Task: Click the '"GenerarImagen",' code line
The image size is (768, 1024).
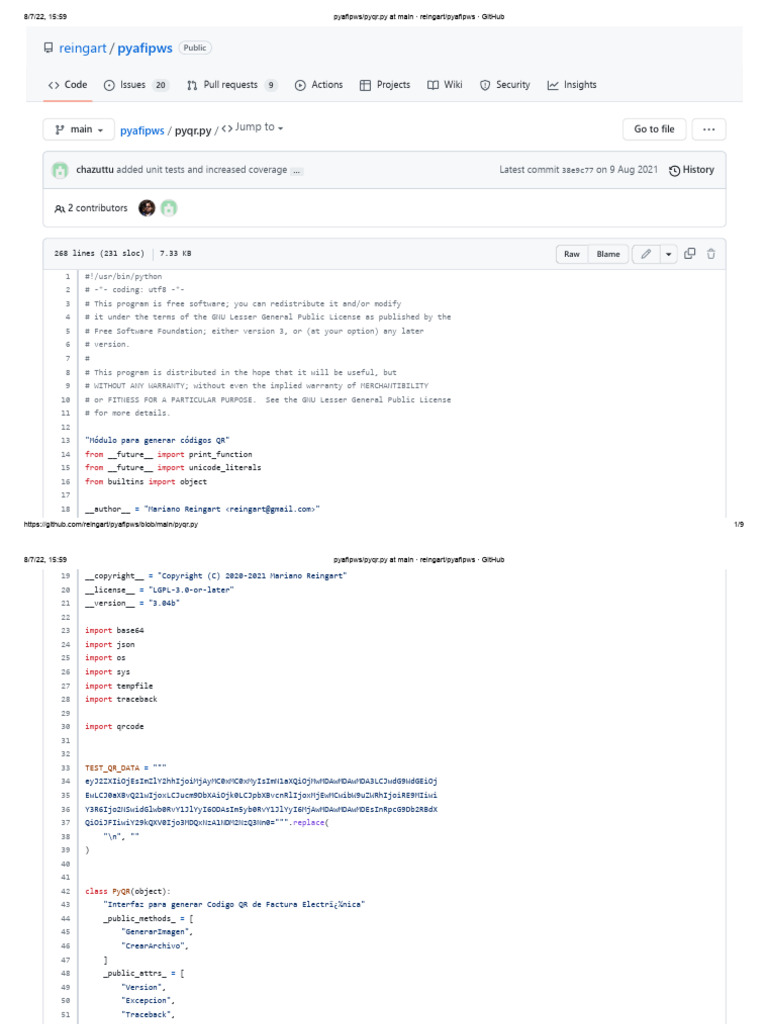Action: [x=157, y=933]
